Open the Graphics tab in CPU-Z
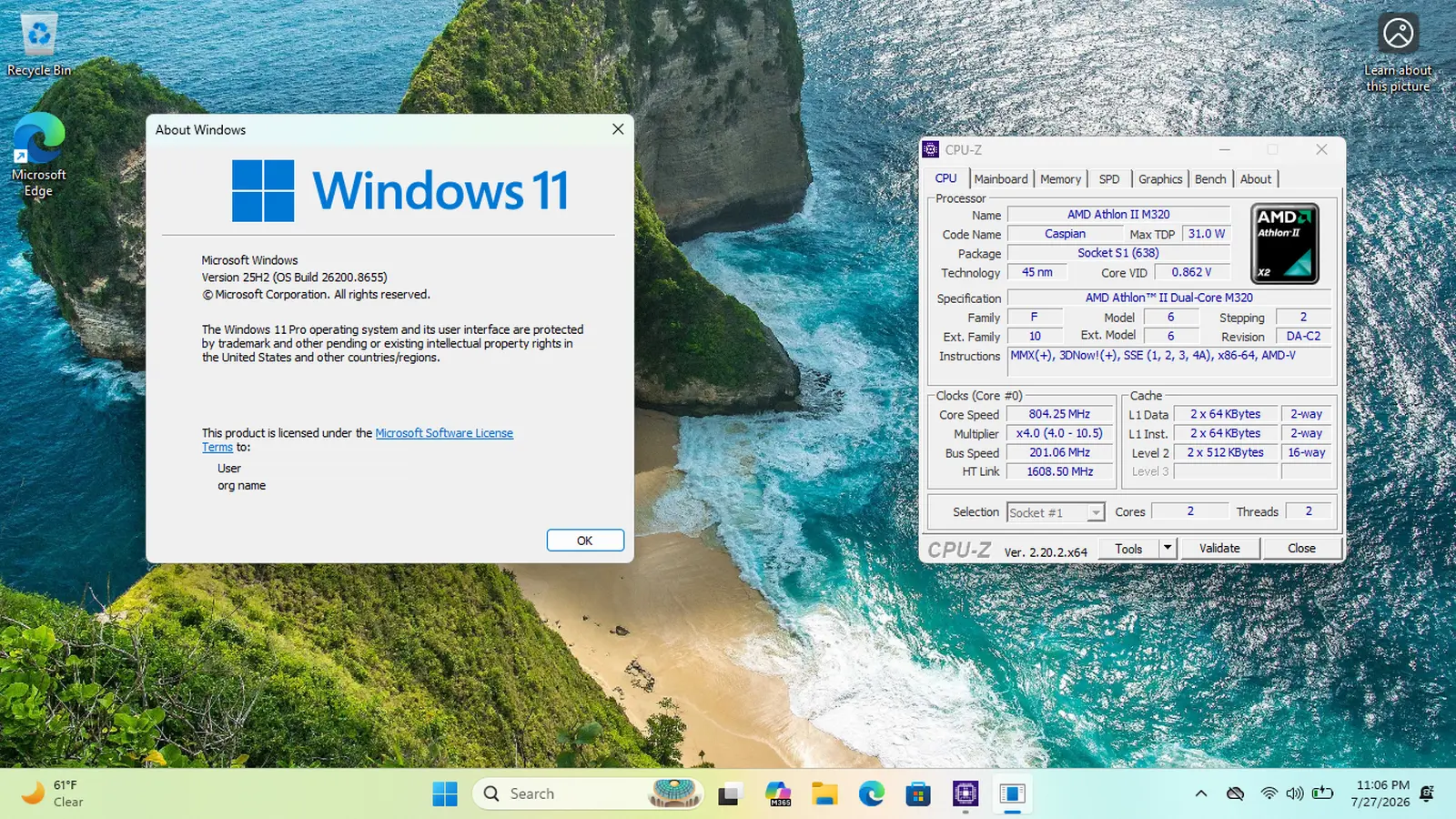Image resolution: width=1456 pixels, height=819 pixels. 1160,179
